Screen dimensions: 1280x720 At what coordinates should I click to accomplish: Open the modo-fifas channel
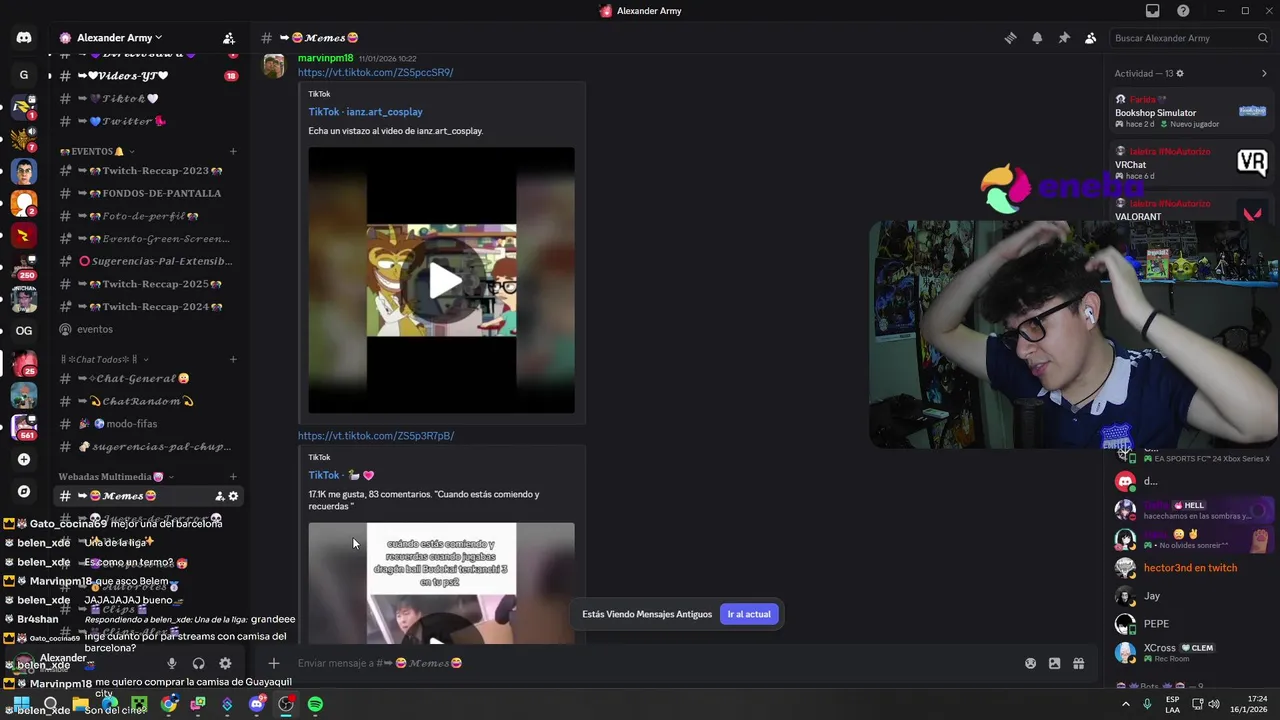coord(148,424)
